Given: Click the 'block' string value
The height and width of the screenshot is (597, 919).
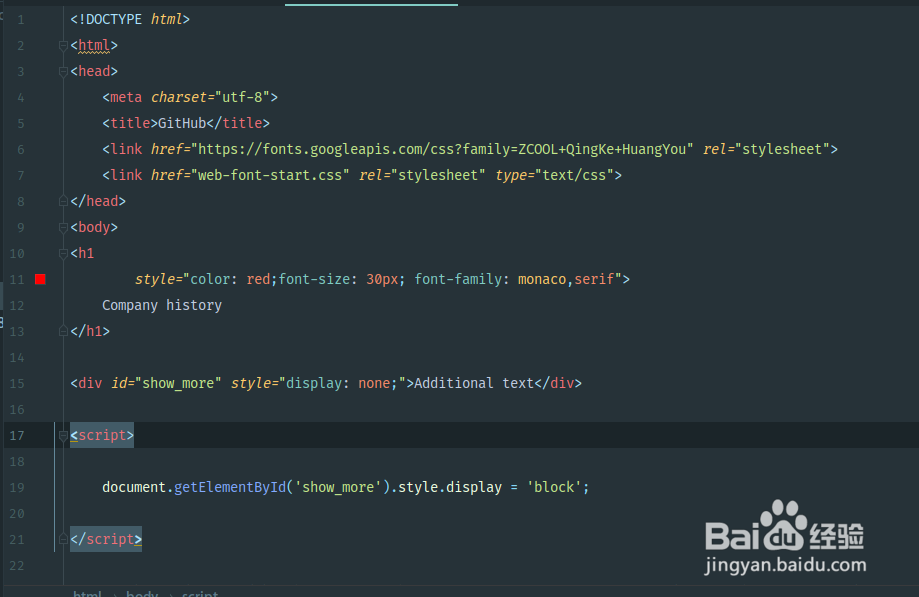Looking at the screenshot, I should [x=554, y=487].
